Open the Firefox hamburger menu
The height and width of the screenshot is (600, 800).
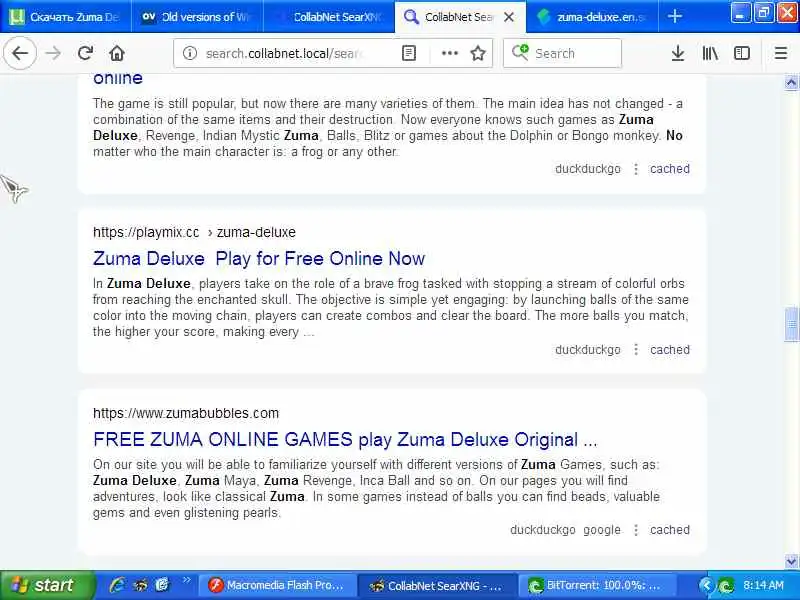pyautogui.click(x=781, y=53)
